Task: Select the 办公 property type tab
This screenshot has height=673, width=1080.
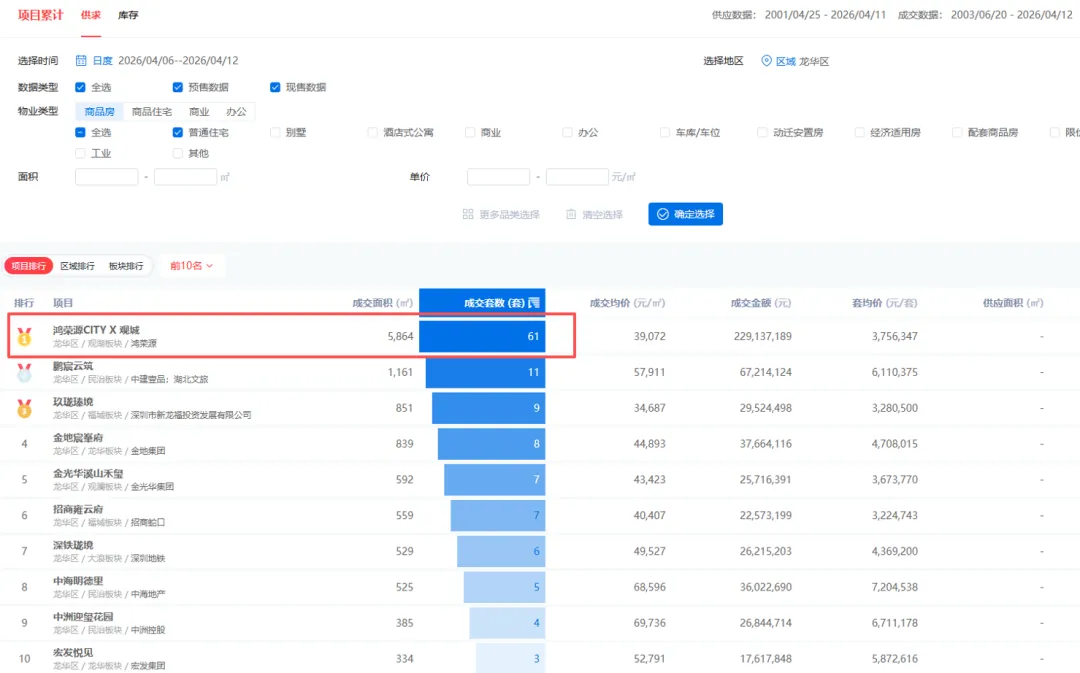Action: pos(236,112)
